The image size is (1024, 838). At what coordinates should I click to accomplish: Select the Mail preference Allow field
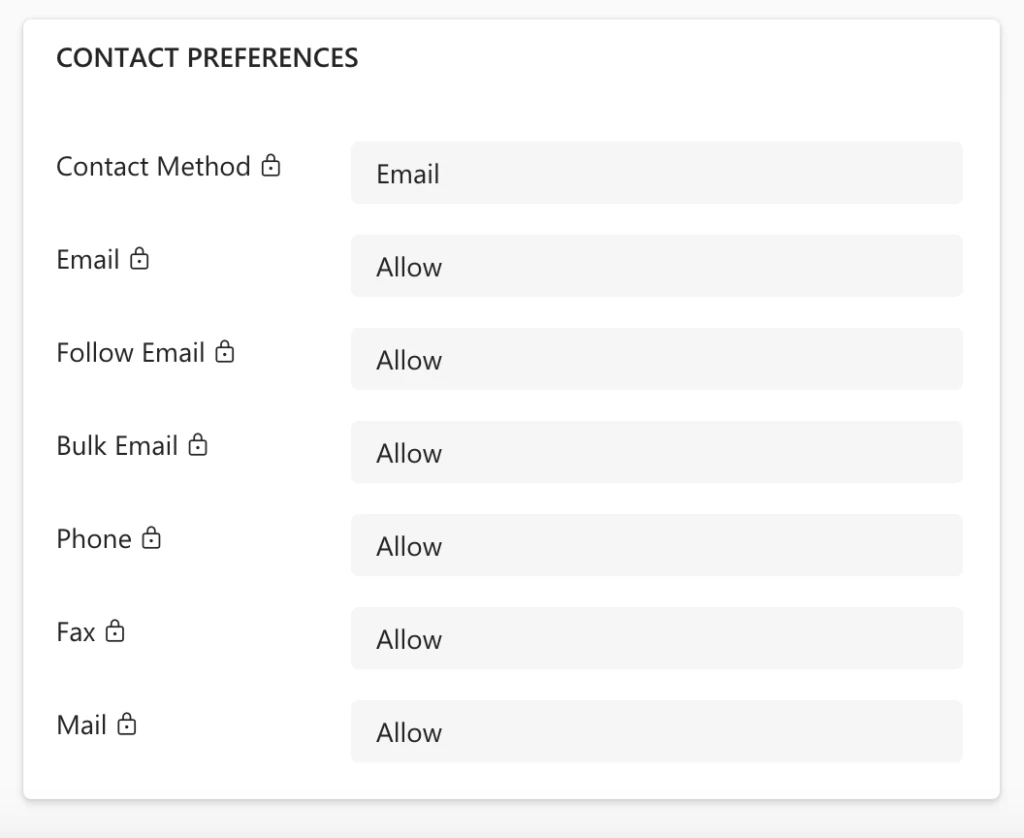point(656,731)
